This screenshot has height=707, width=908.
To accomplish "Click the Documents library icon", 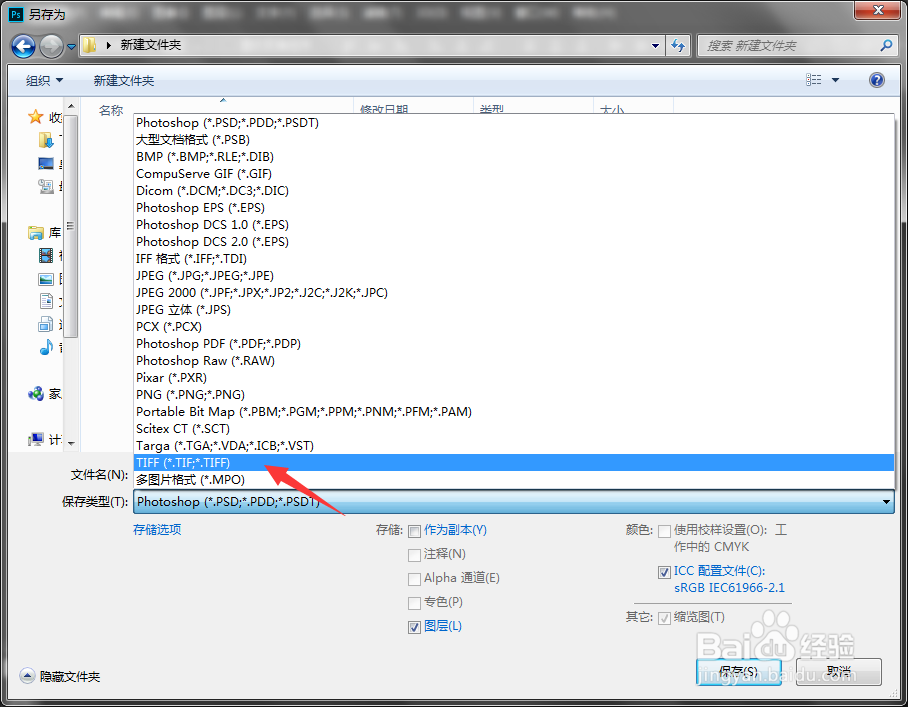I will click(46, 301).
